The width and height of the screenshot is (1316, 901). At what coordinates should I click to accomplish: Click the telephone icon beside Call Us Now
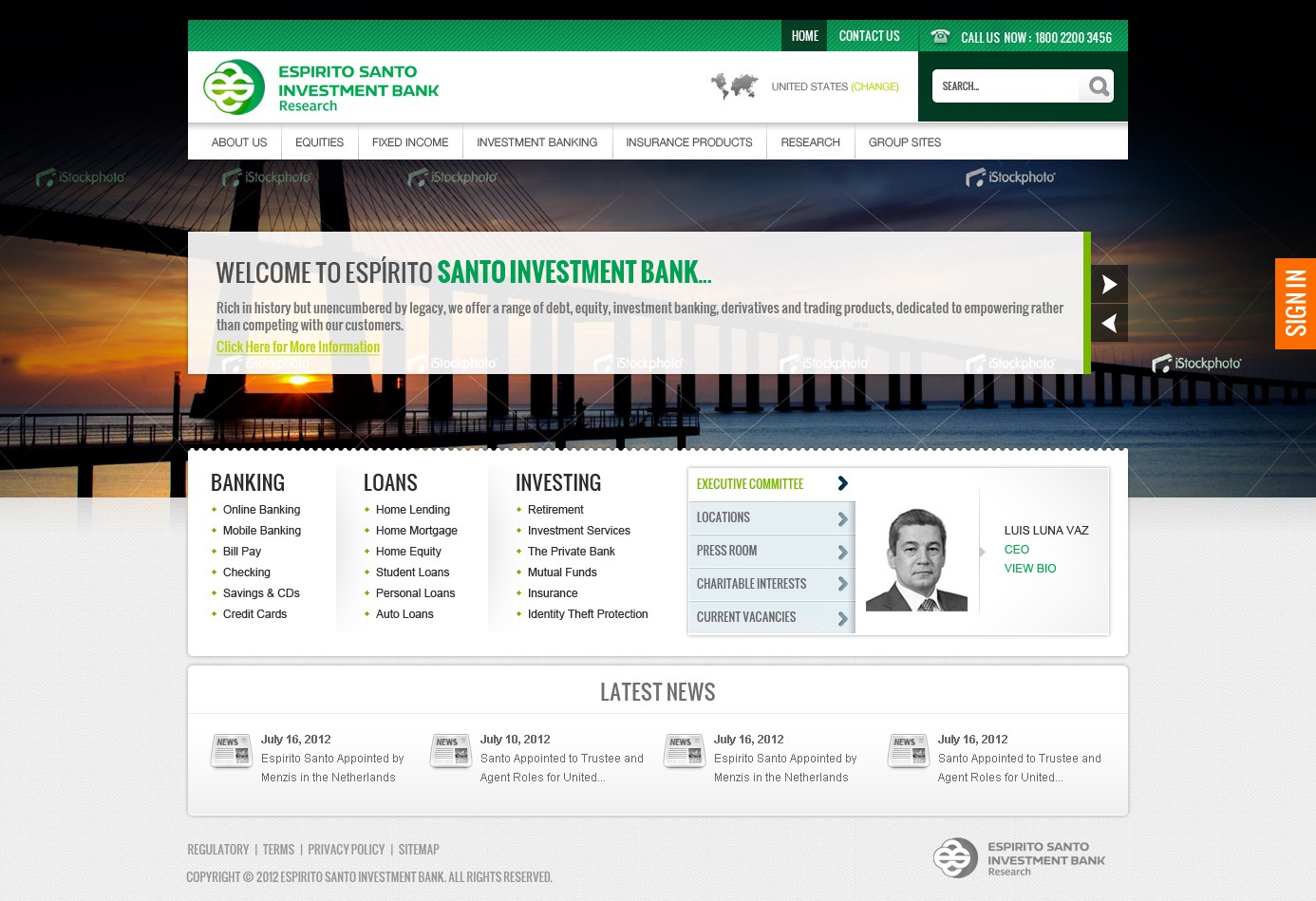pyautogui.click(x=940, y=36)
